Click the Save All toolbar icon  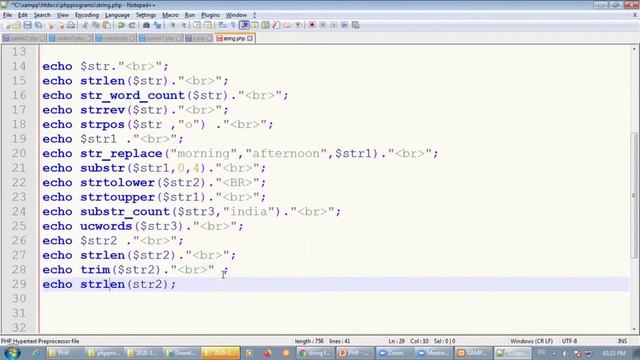(38, 25)
